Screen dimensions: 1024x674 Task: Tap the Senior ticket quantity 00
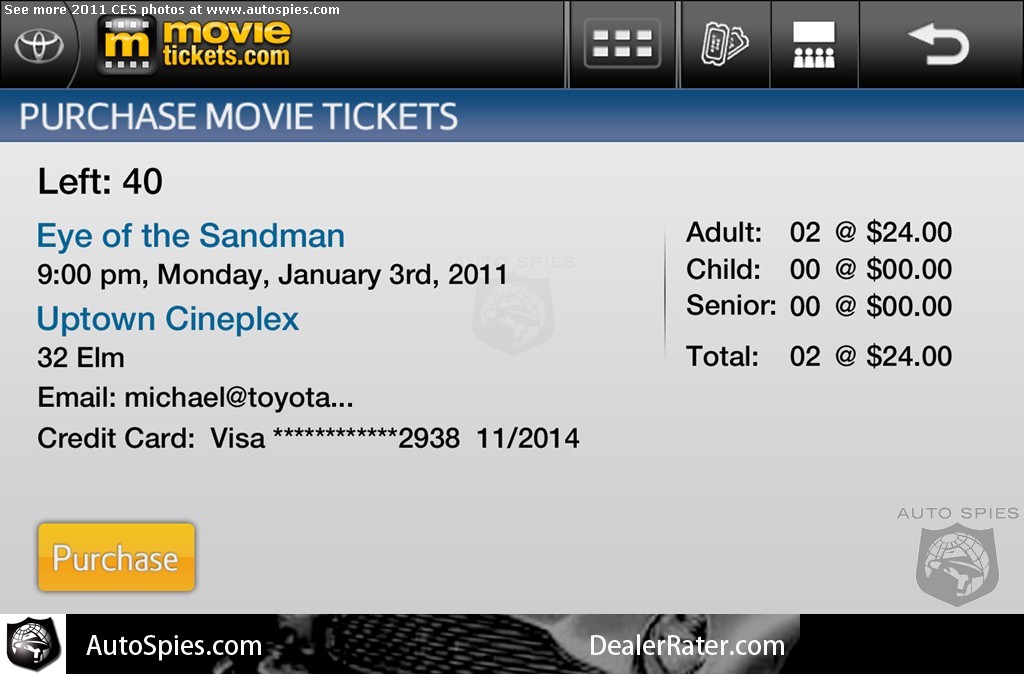click(x=805, y=306)
